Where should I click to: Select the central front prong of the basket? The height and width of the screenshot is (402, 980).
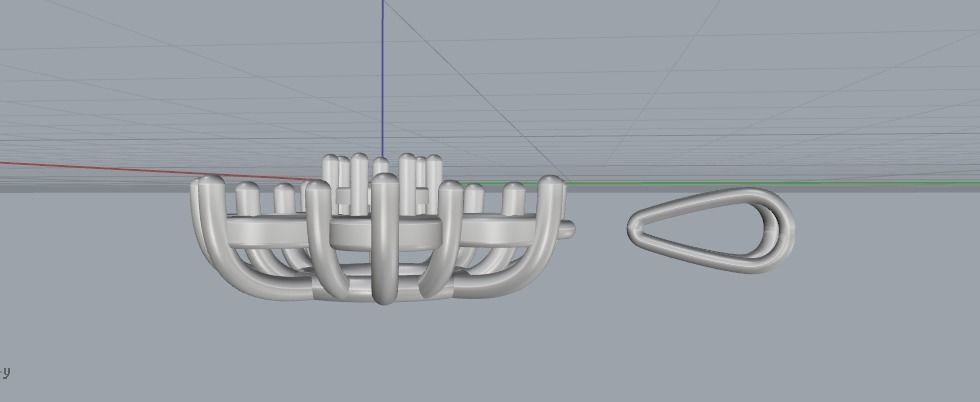384,239
